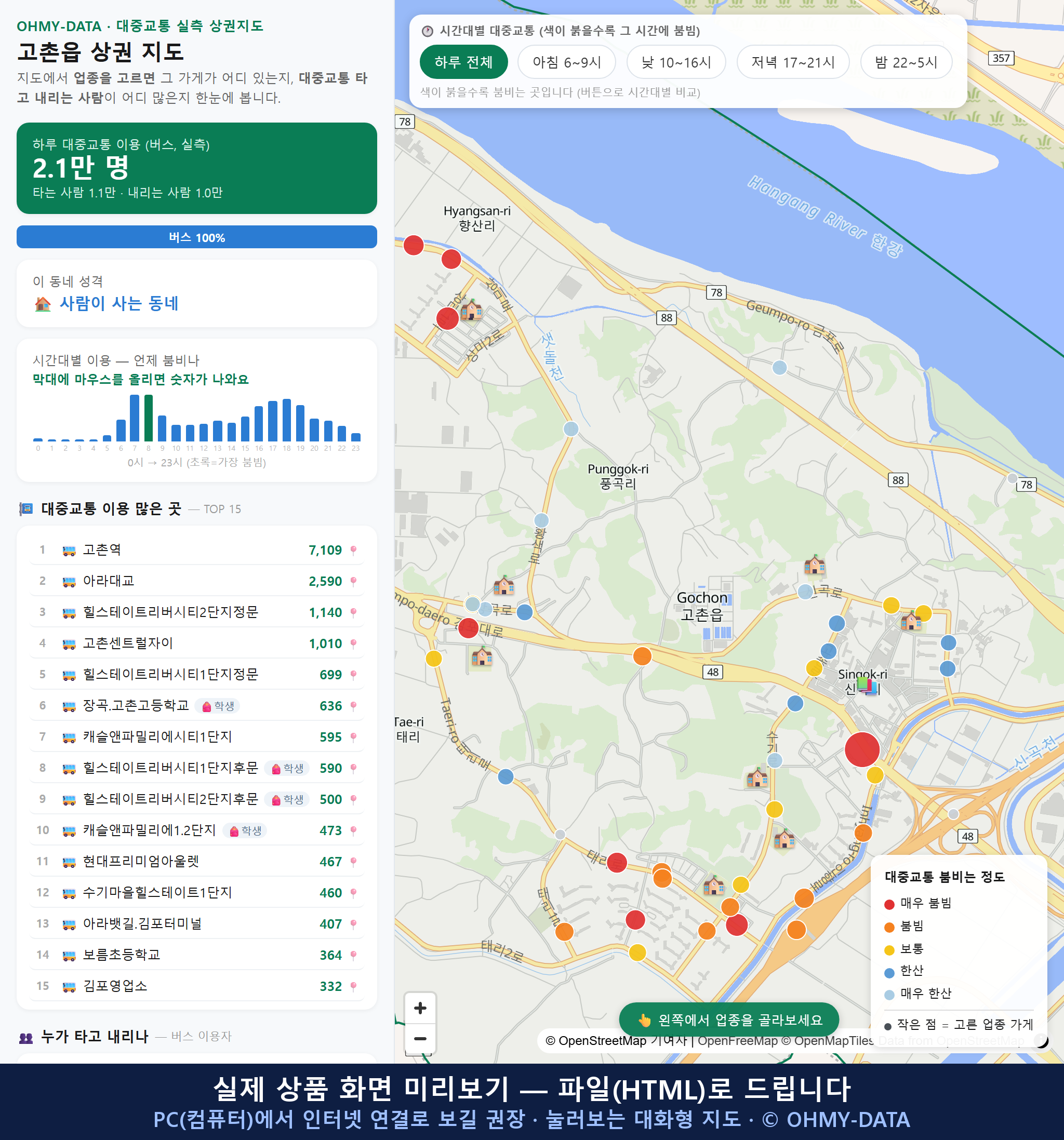
Task: Click 학생 tag on 힐스테이트리버시티1단지후문
Action: pyautogui.click(x=287, y=769)
